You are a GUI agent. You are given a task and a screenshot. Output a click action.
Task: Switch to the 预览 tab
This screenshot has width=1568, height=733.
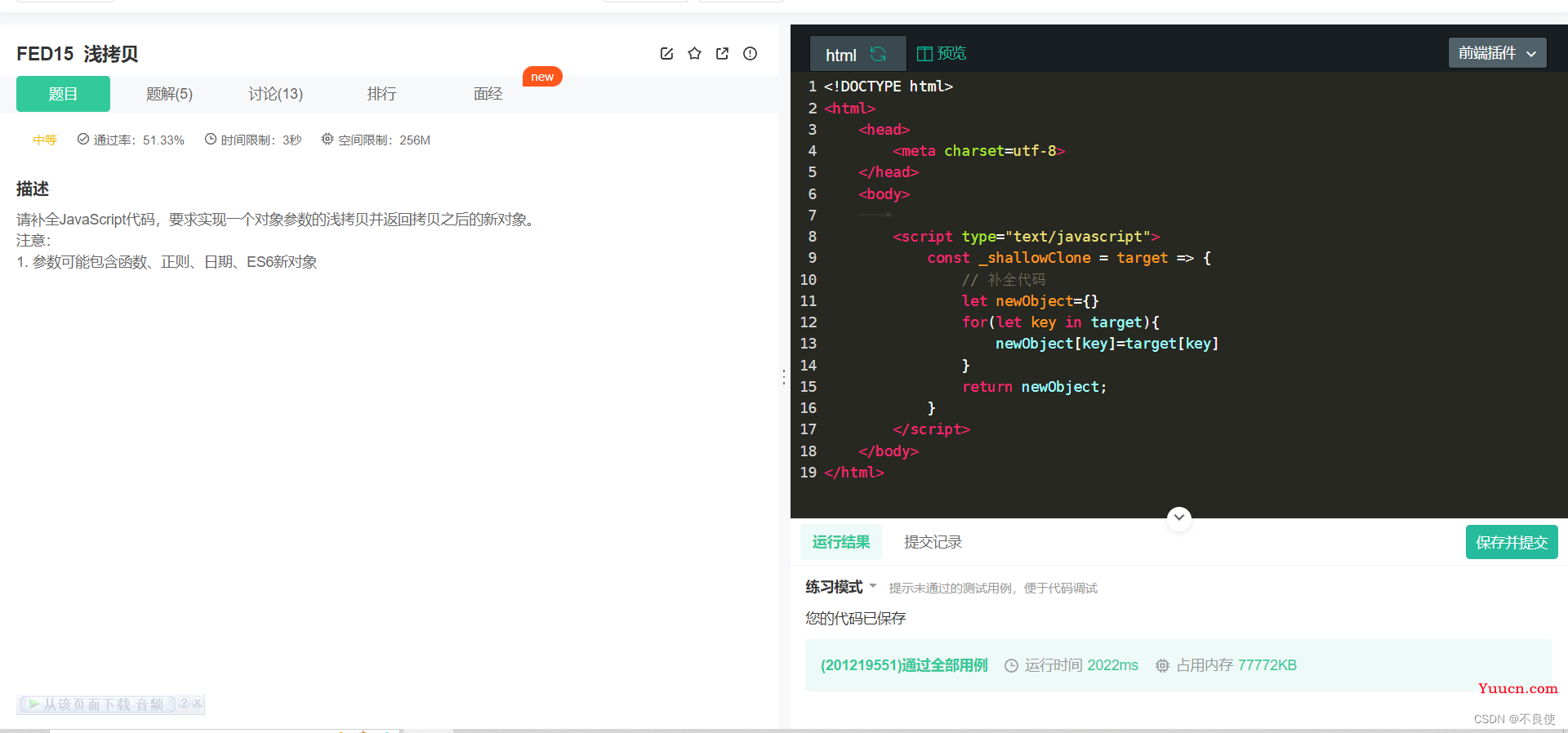pyautogui.click(x=942, y=54)
